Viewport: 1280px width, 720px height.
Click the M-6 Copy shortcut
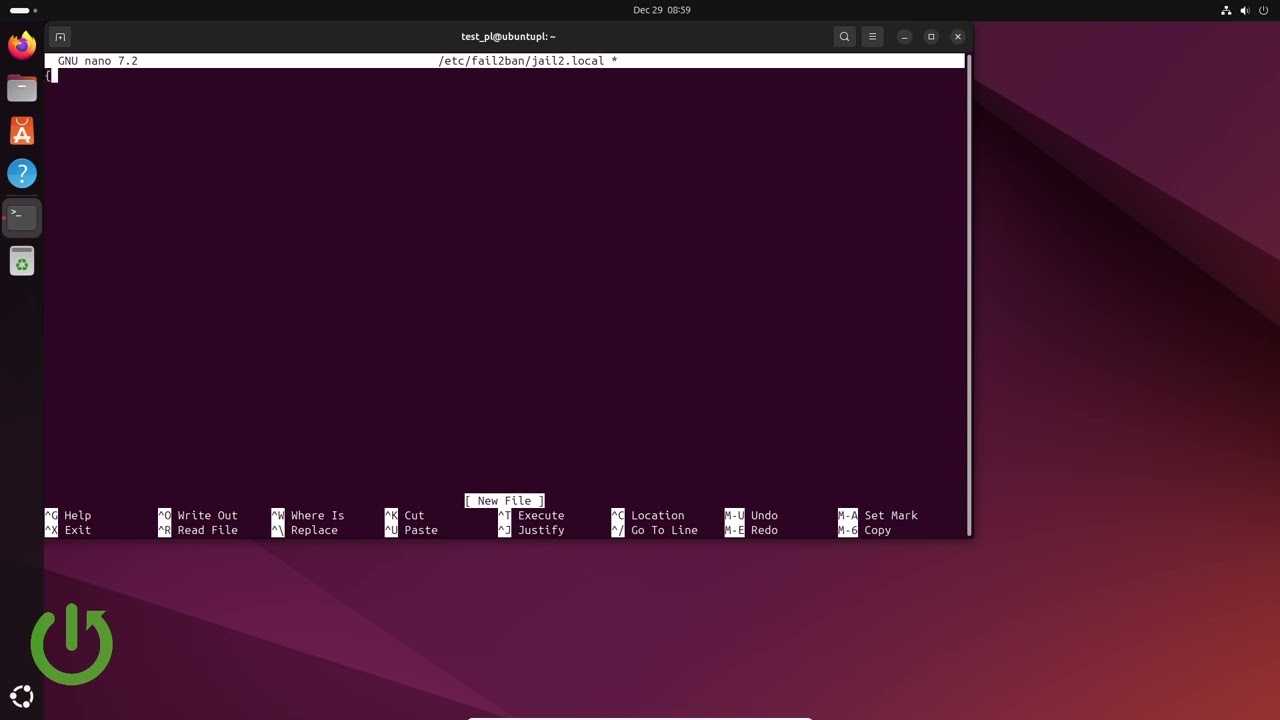[x=865, y=531]
